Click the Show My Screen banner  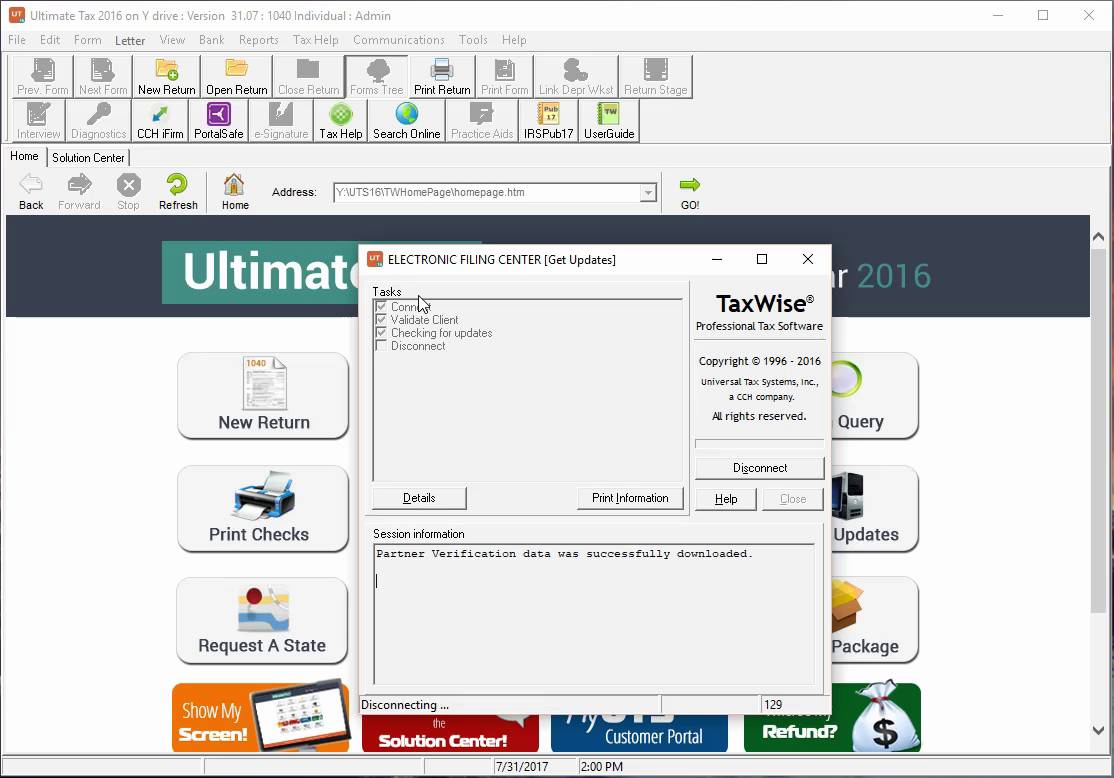pyautogui.click(x=260, y=717)
